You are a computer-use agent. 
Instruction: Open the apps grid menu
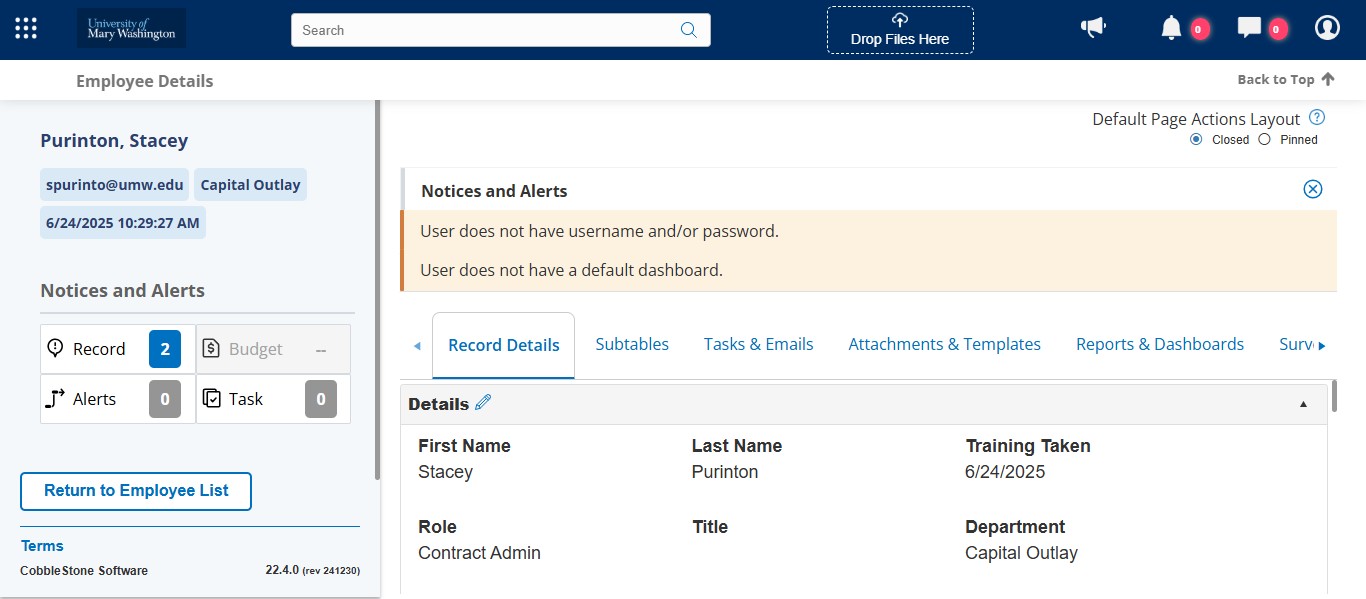(x=25, y=27)
